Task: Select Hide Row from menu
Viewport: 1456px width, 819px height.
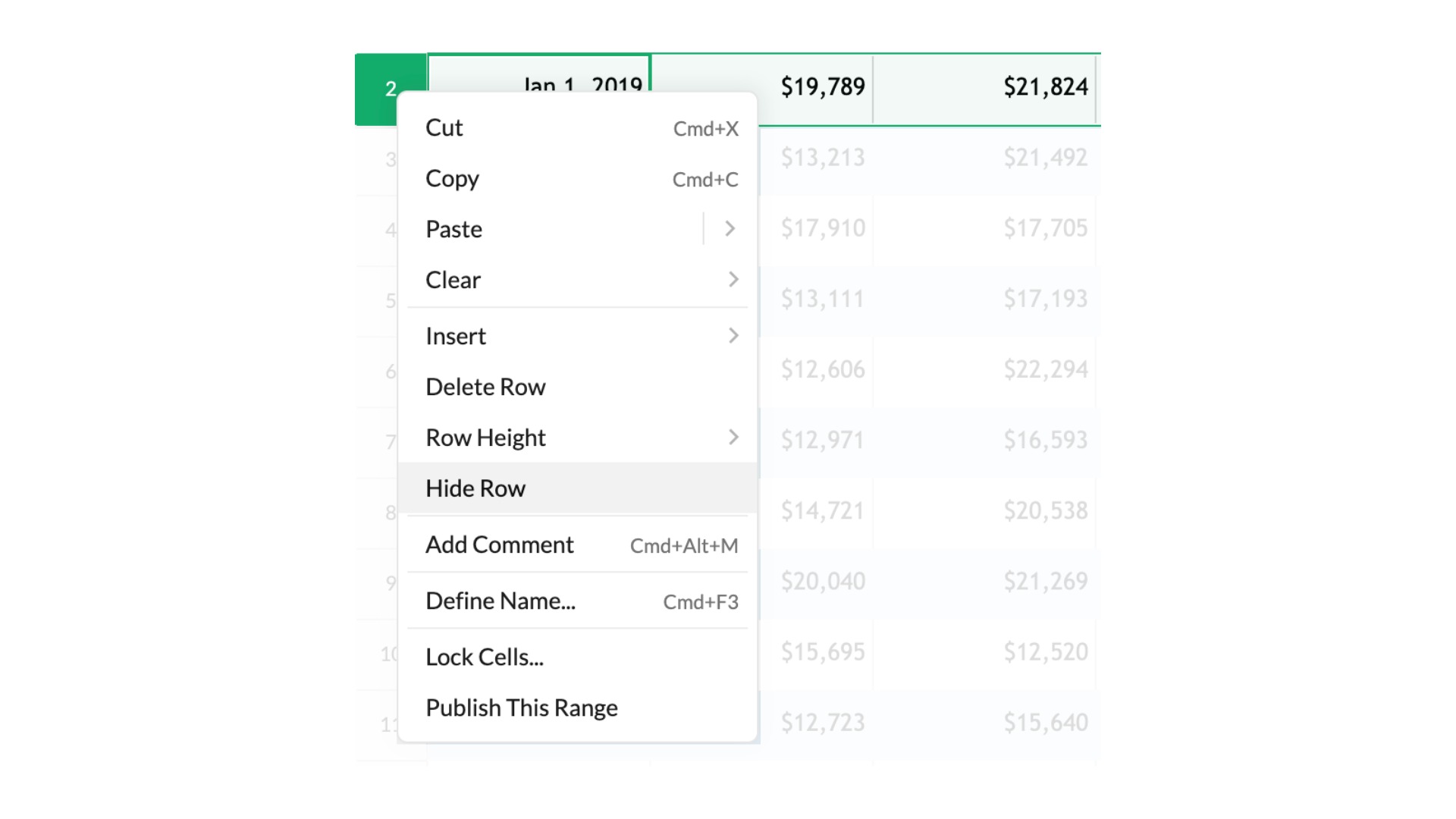Action: pyautogui.click(x=475, y=488)
